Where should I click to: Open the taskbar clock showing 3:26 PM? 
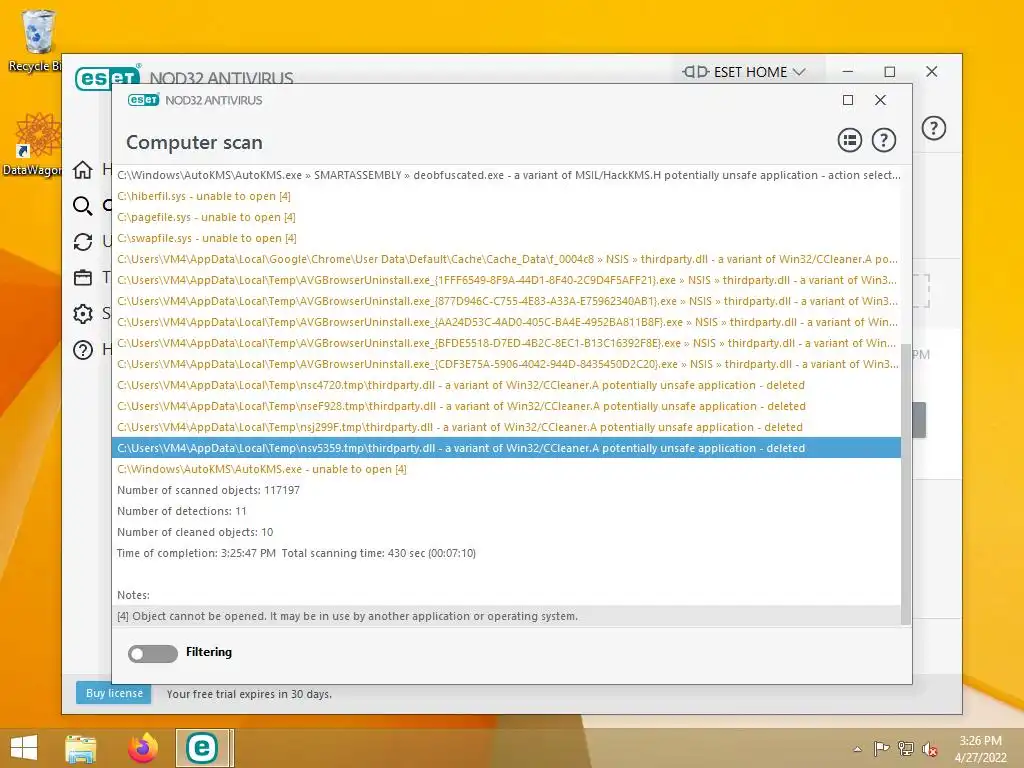tap(980, 748)
